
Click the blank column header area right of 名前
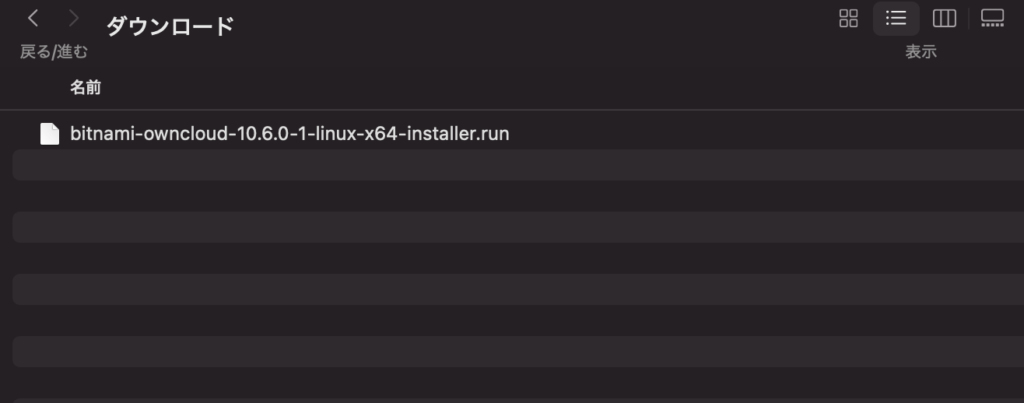[562, 88]
